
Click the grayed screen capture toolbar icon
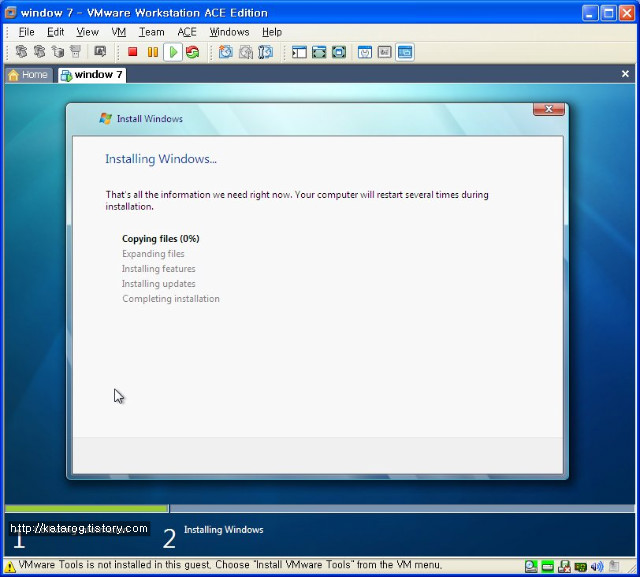100,52
